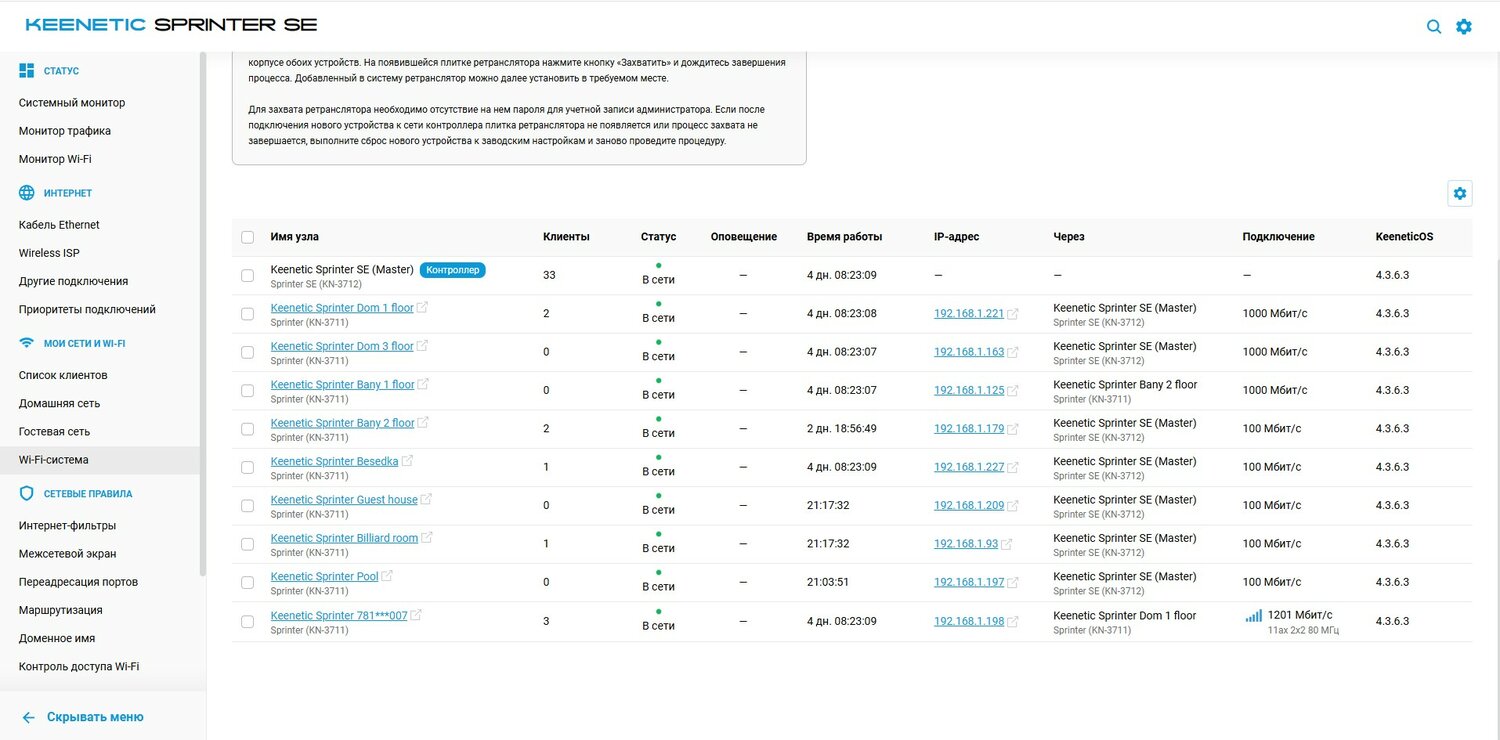Follow the IP link 192.168.1.221
The height and width of the screenshot is (740, 1500).
pyautogui.click(x=969, y=314)
